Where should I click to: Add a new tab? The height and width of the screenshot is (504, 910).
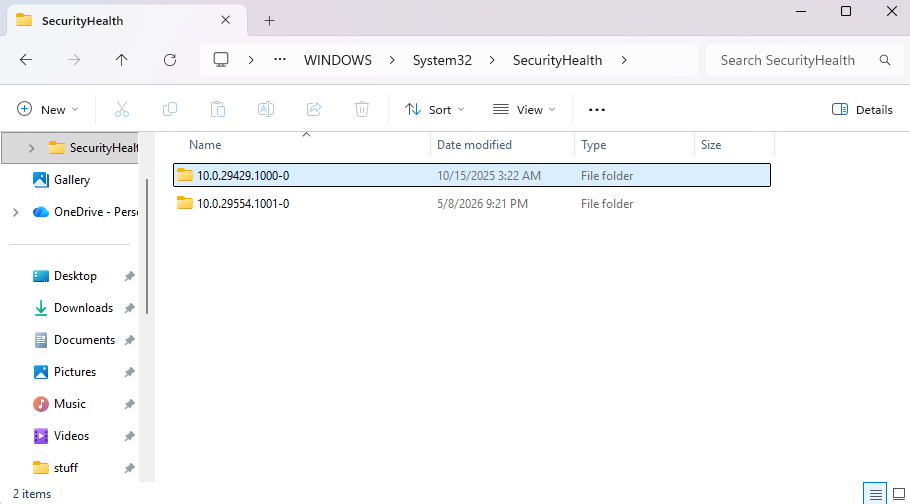[x=269, y=20]
